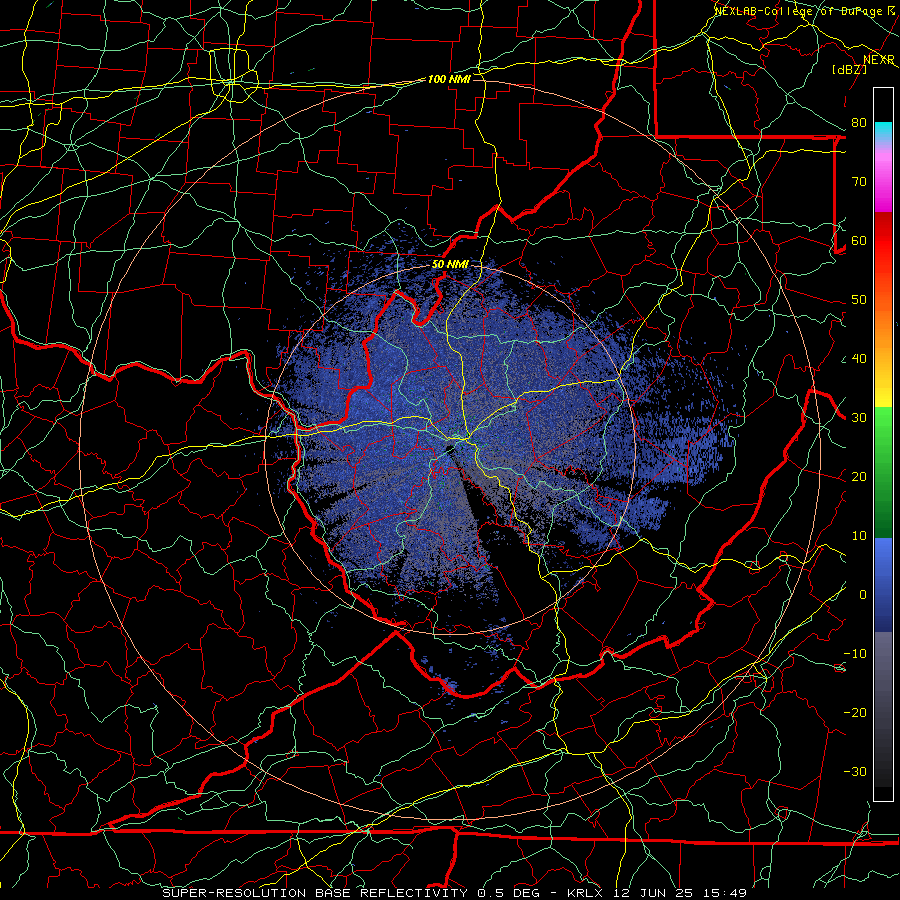The height and width of the screenshot is (900, 900).
Task: Click the blue segment of the color bar
Action: (883, 585)
